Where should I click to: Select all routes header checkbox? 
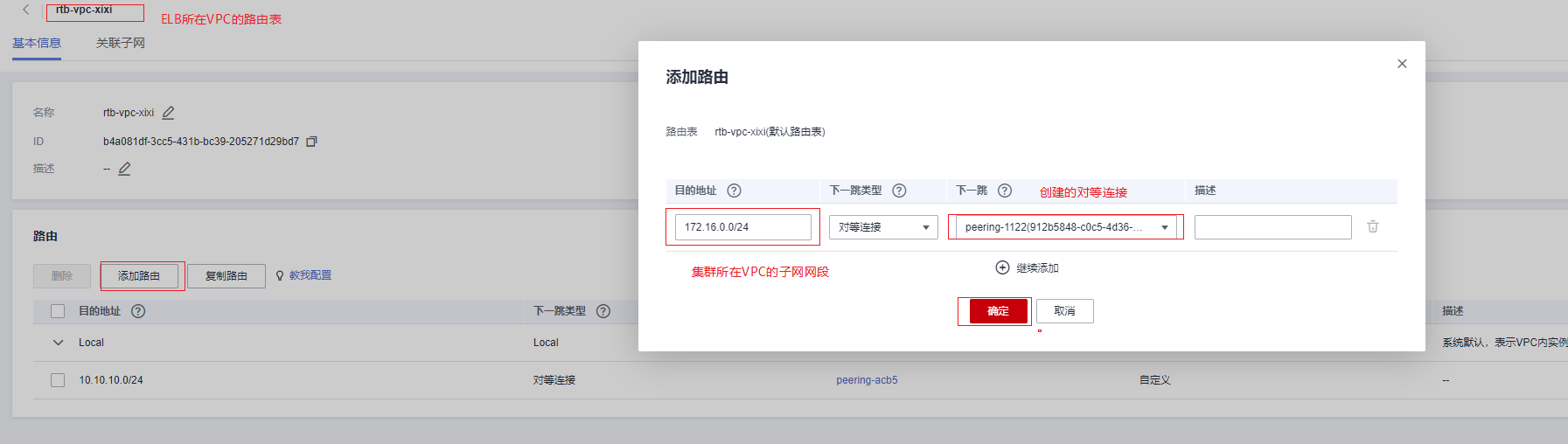(x=58, y=311)
